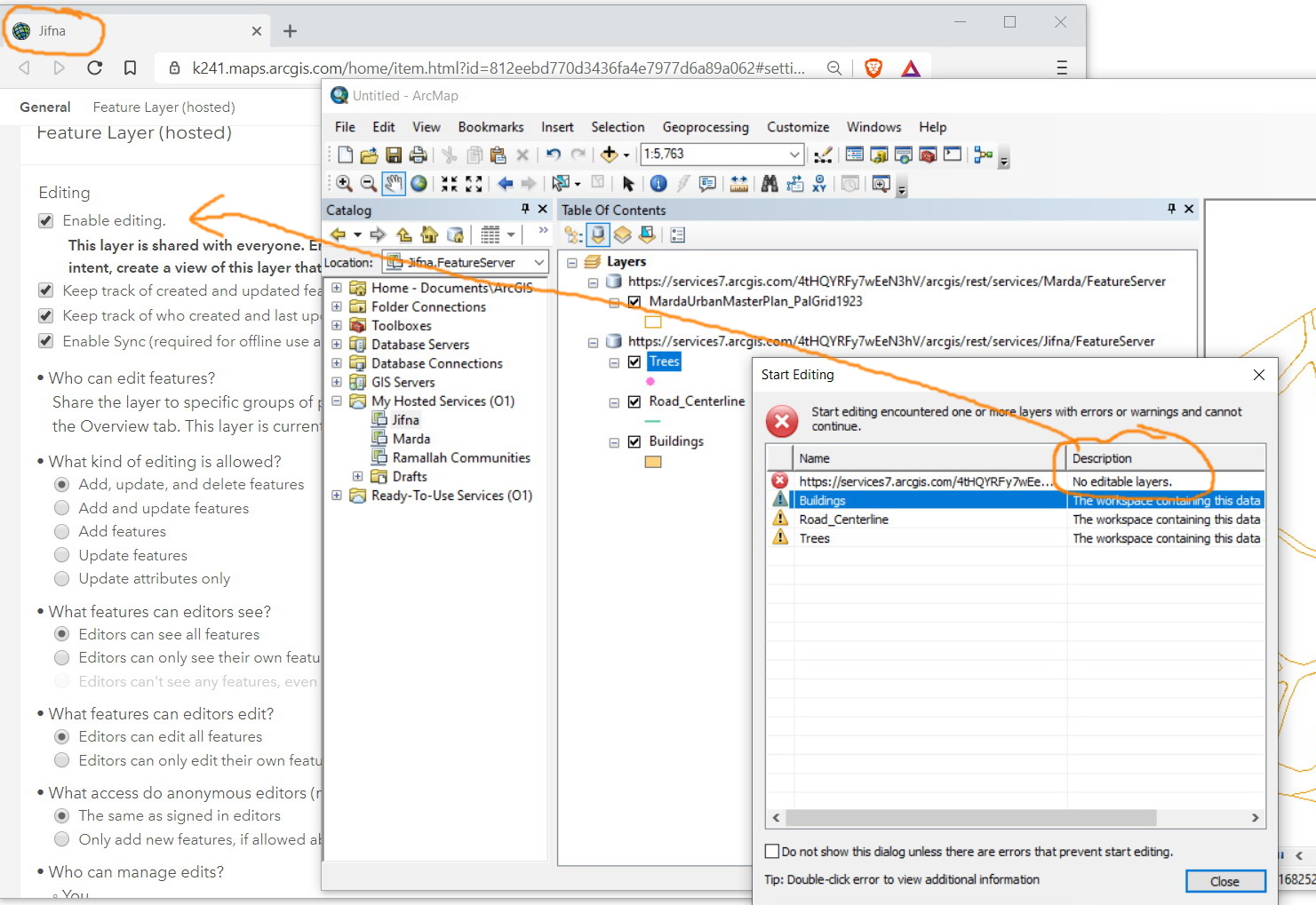The image size is (1316, 905).
Task: Check 'Do not show this dialog' checkbox
Action: coord(772,851)
